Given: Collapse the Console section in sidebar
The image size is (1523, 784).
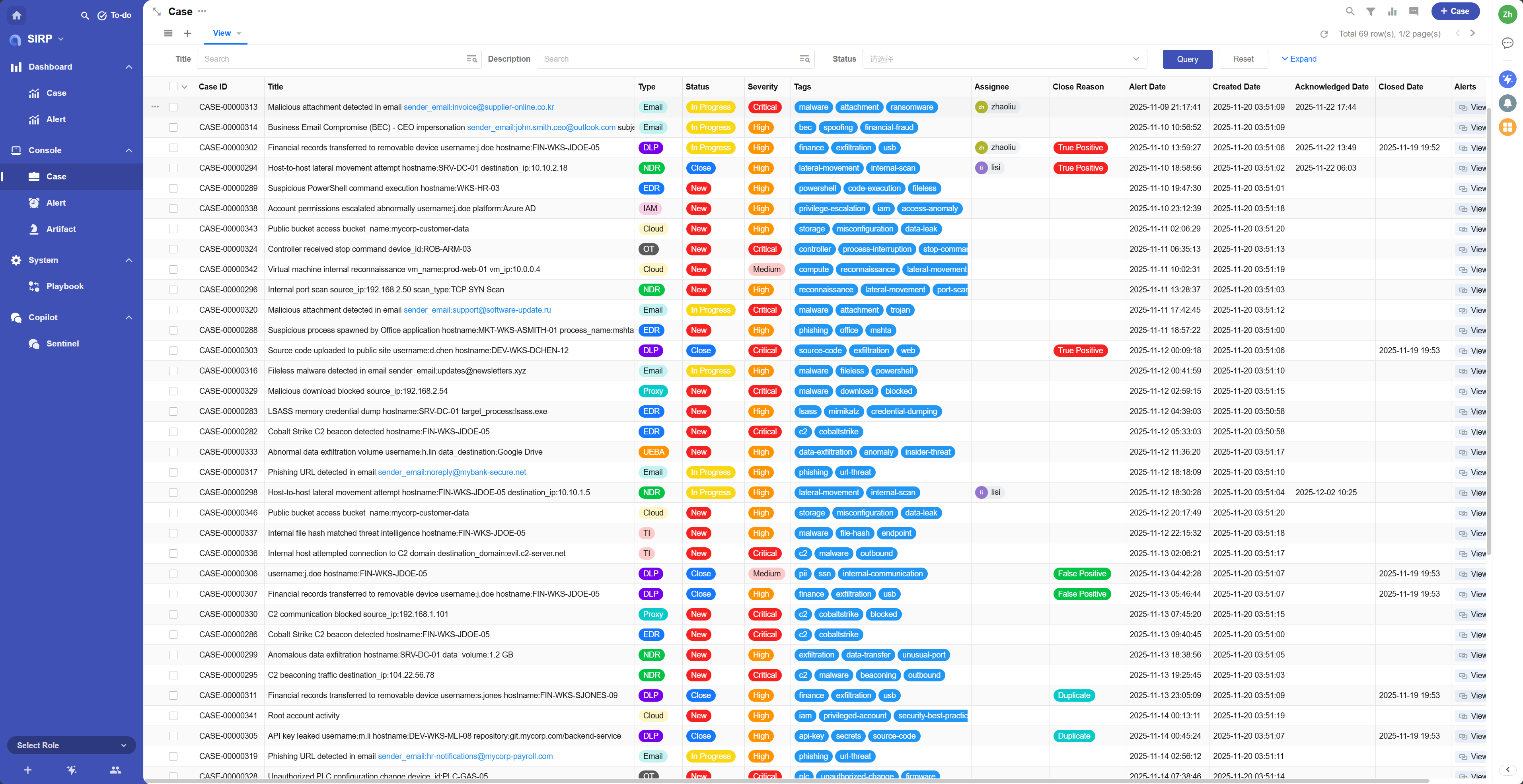Looking at the screenshot, I should pos(128,150).
